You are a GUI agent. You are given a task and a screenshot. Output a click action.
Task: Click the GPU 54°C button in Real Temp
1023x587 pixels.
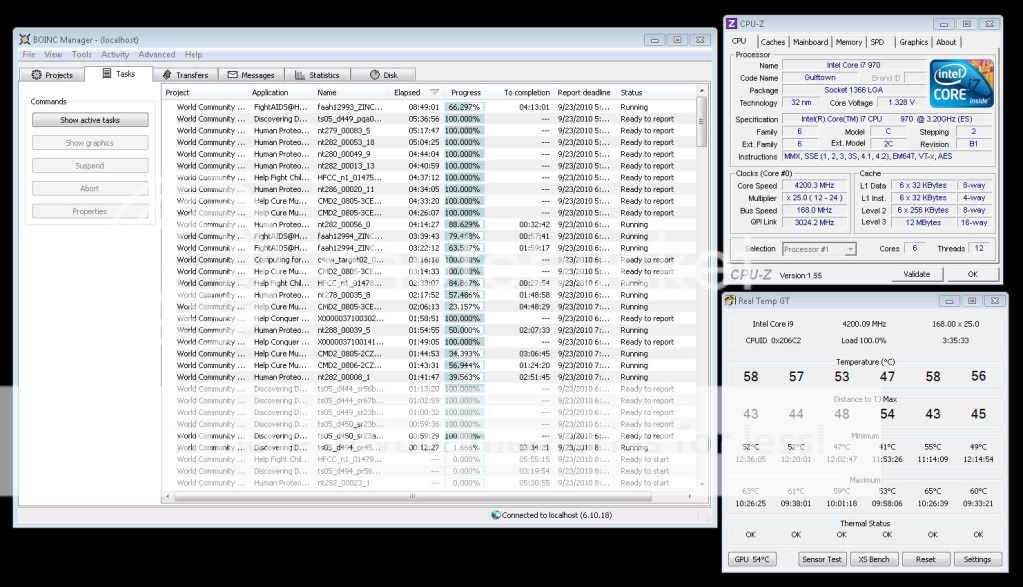point(752,560)
